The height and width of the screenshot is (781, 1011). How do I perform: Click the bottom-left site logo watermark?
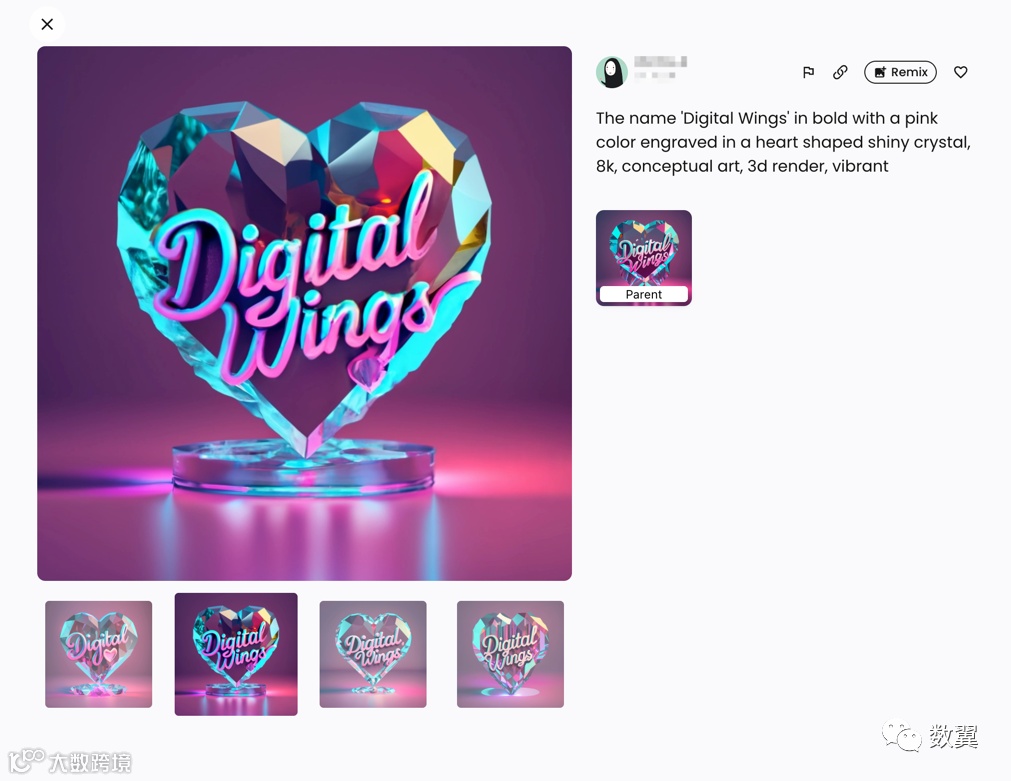[x=70, y=762]
